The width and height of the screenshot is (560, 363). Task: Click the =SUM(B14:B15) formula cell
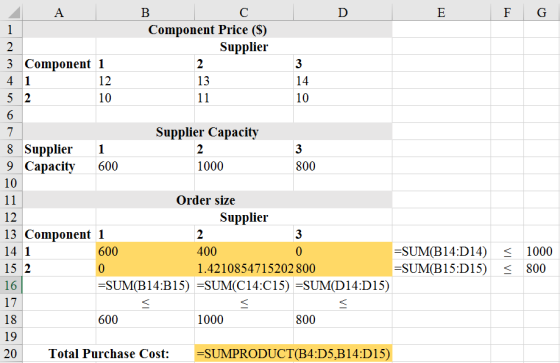[145, 285]
